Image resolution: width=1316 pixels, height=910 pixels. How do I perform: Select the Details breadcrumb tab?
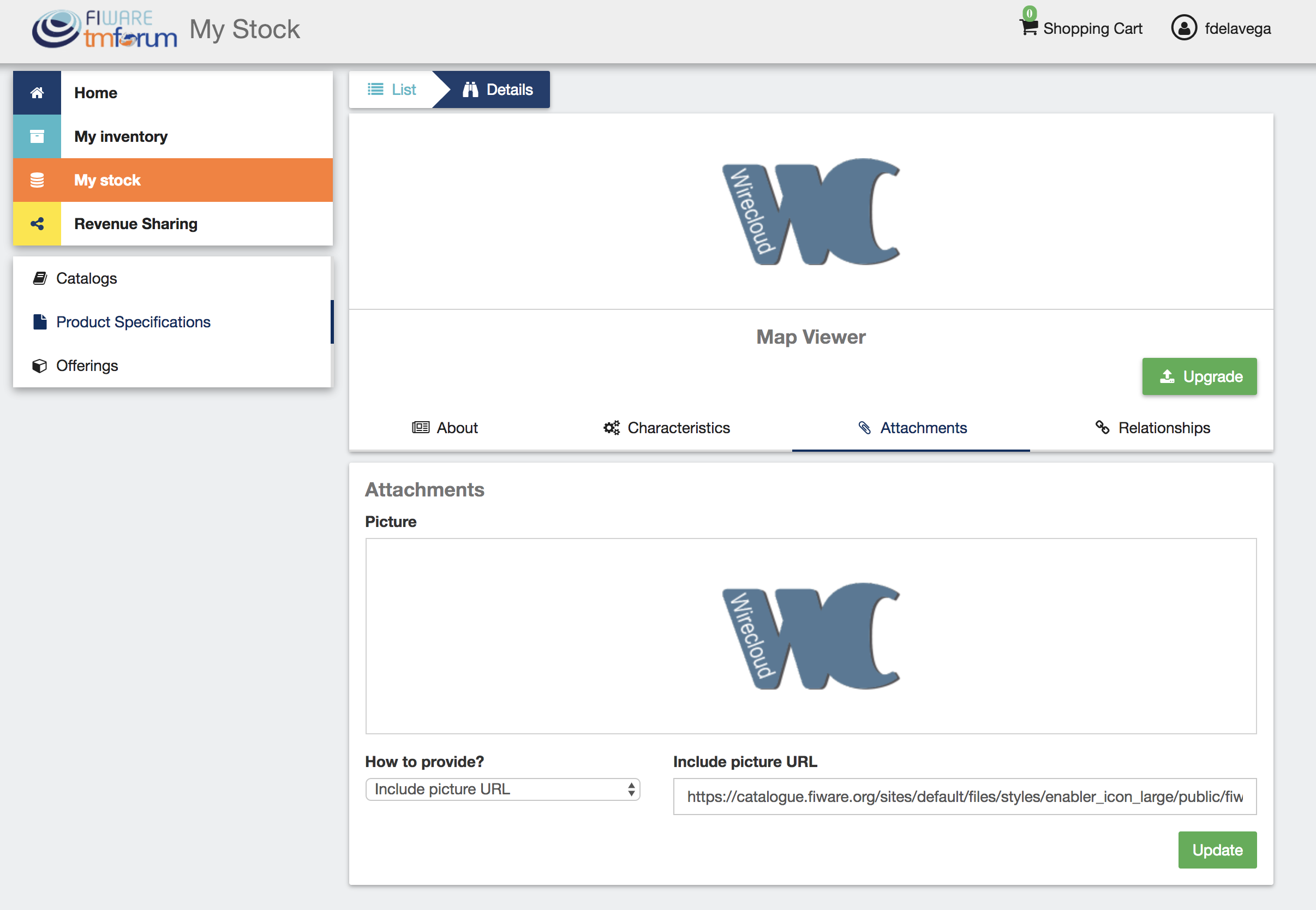(x=498, y=89)
